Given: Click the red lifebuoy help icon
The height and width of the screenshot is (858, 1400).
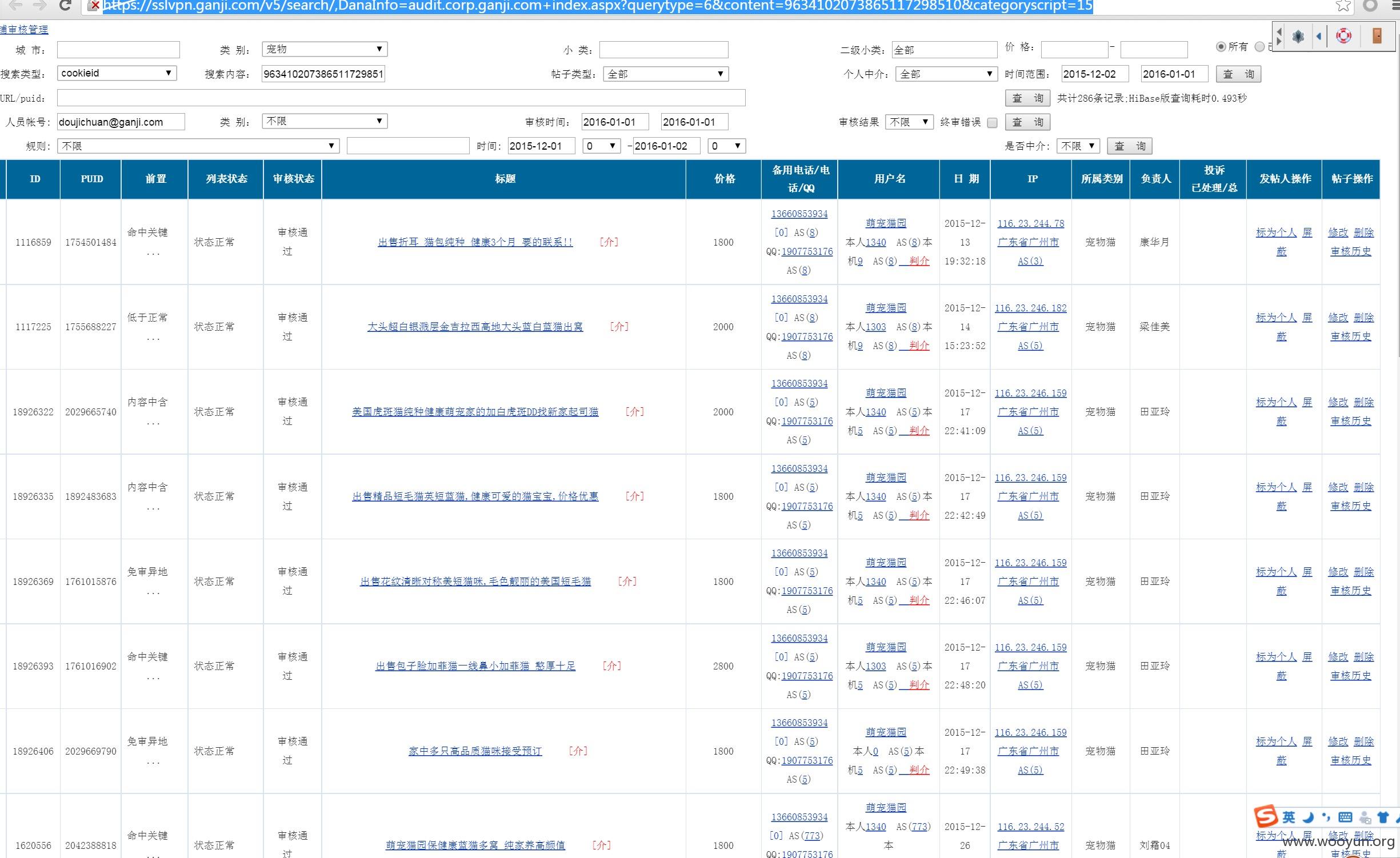Looking at the screenshot, I should point(1343,36).
